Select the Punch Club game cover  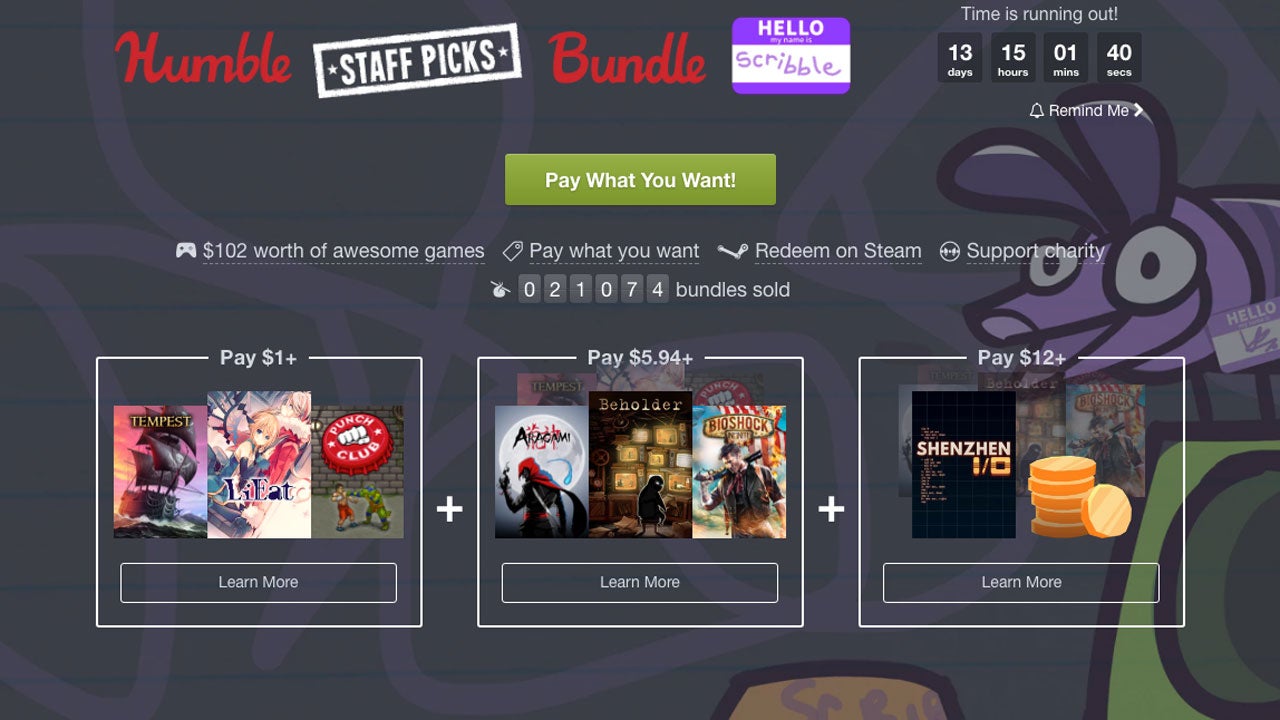358,472
